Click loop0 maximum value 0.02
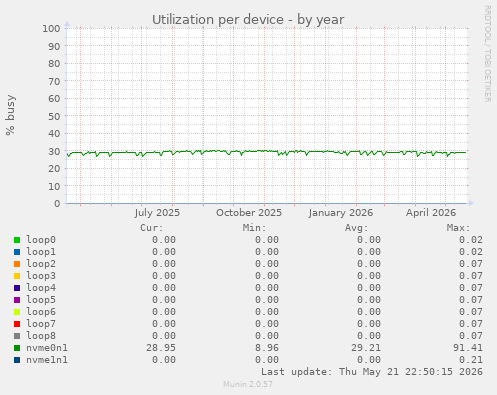 [471, 240]
